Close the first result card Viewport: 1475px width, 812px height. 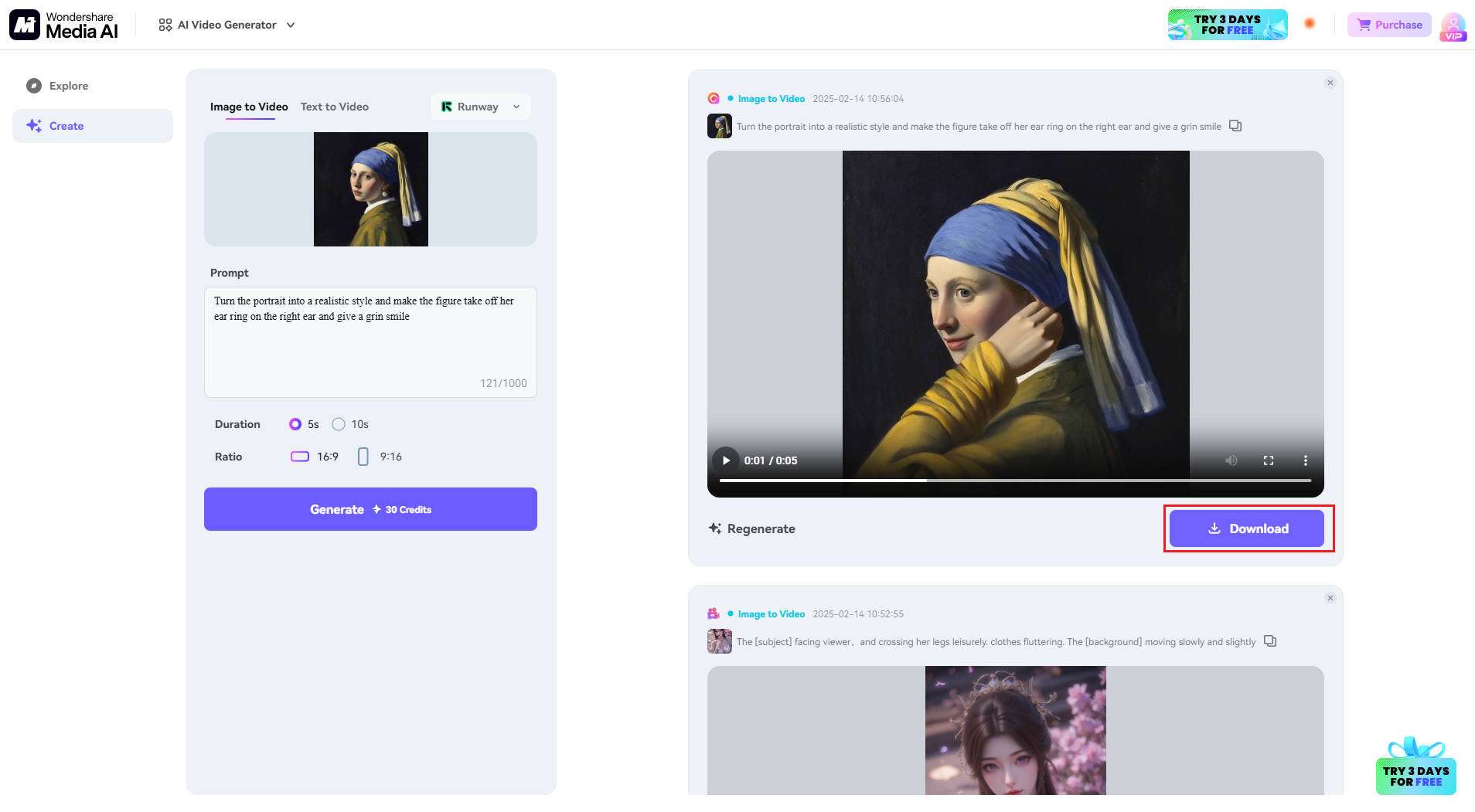[1330, 83]
